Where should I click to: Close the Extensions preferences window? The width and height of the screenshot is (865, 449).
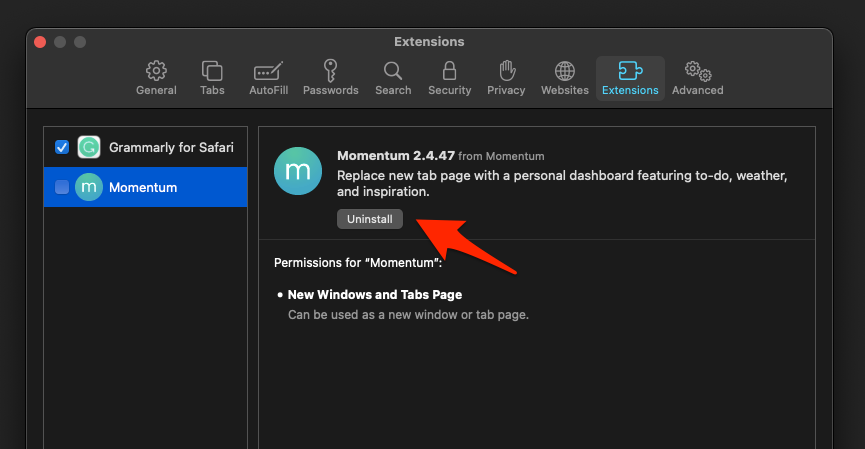pyautogui.click(x=41, y=42)
